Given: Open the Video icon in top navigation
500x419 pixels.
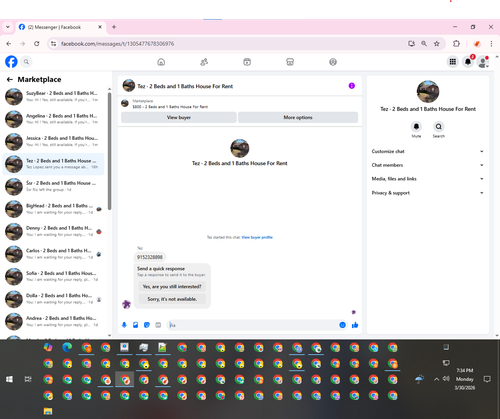Looking at the screenshot, I should (x=247, y=62).
